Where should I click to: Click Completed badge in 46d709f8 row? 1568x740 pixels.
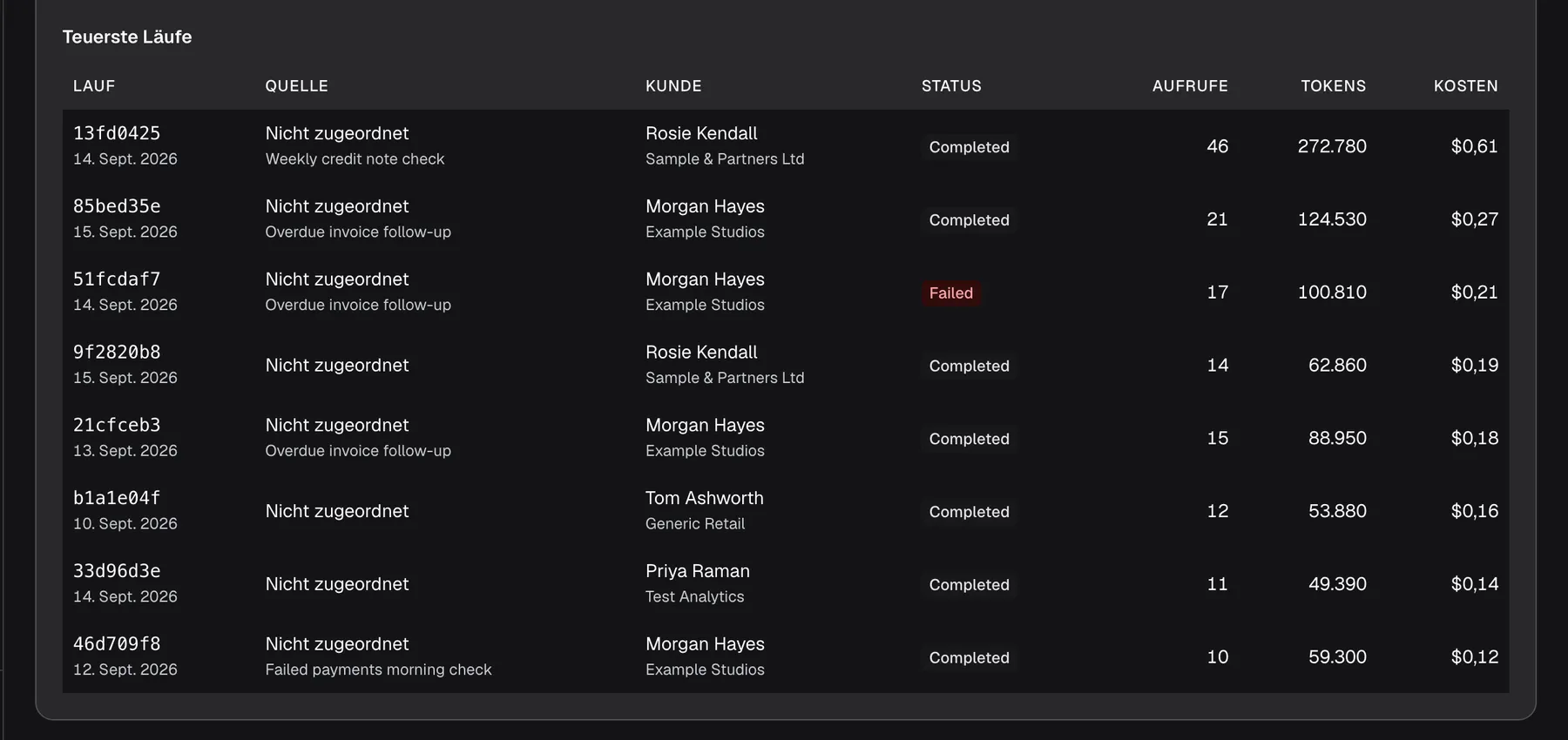tap(970, 658)
